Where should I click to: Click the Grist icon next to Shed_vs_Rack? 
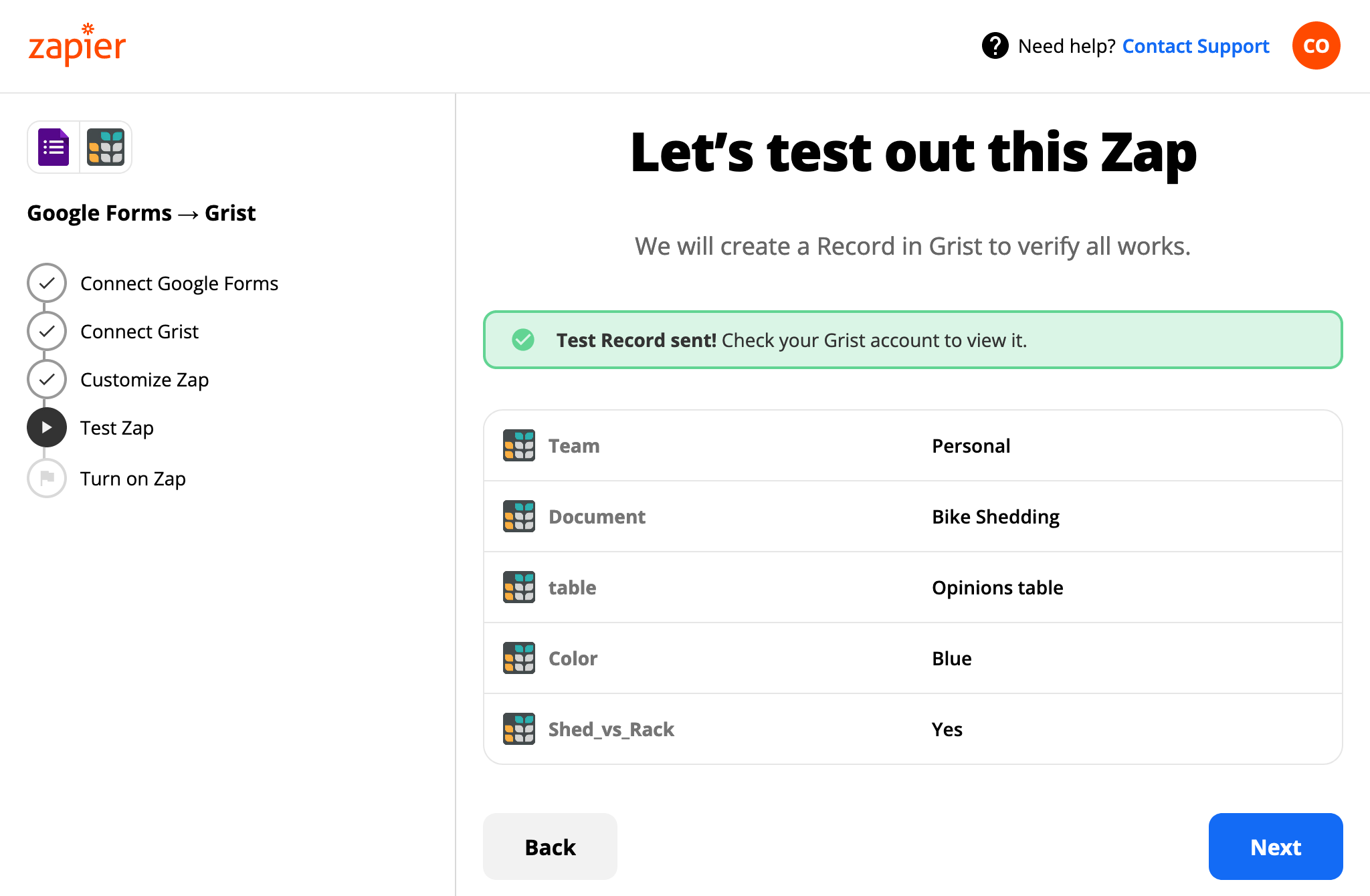pyautogui.click(x=518, y=729)
